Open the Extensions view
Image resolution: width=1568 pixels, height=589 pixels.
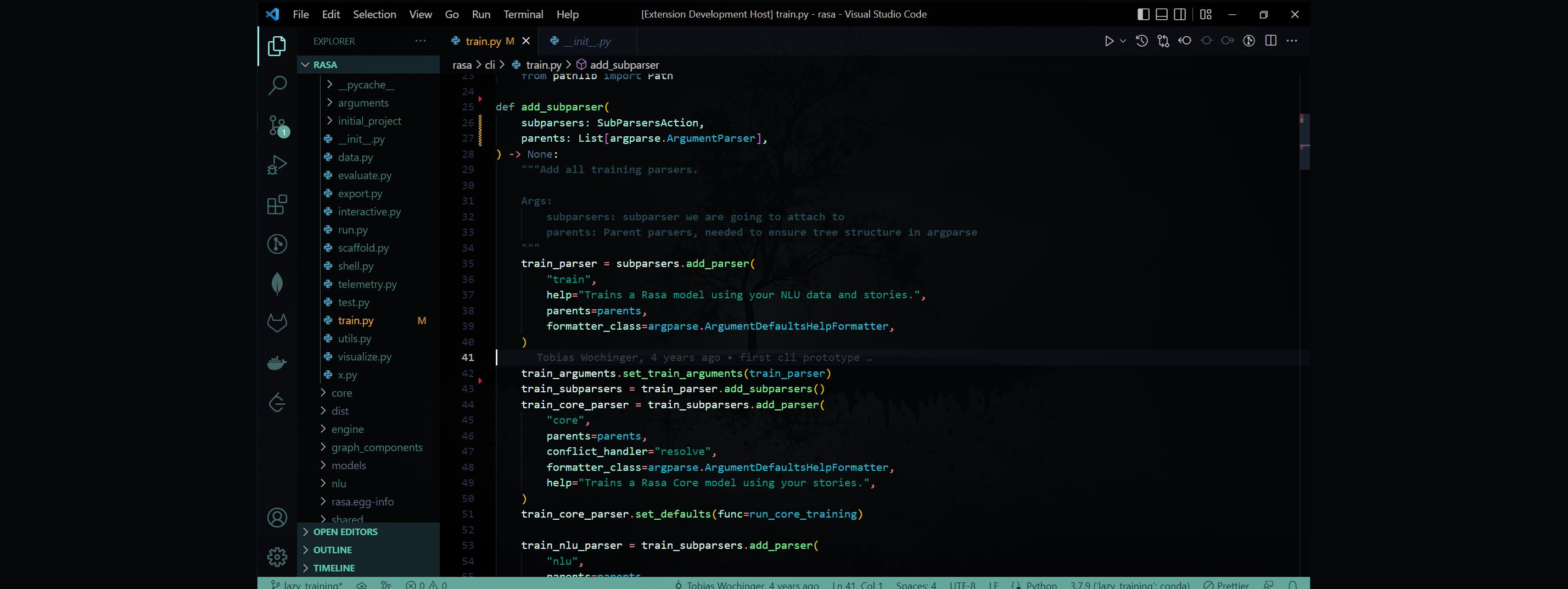[x=277, y=205]
